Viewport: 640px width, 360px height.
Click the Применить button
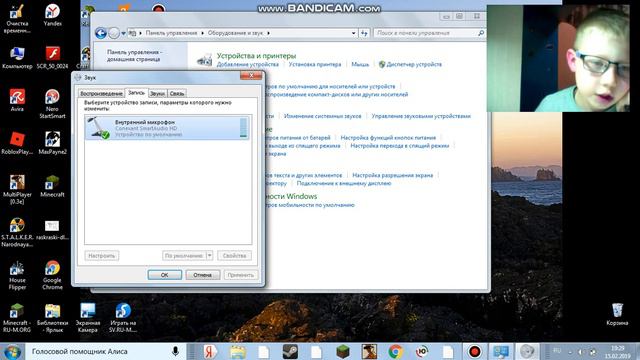click(241, 275)
